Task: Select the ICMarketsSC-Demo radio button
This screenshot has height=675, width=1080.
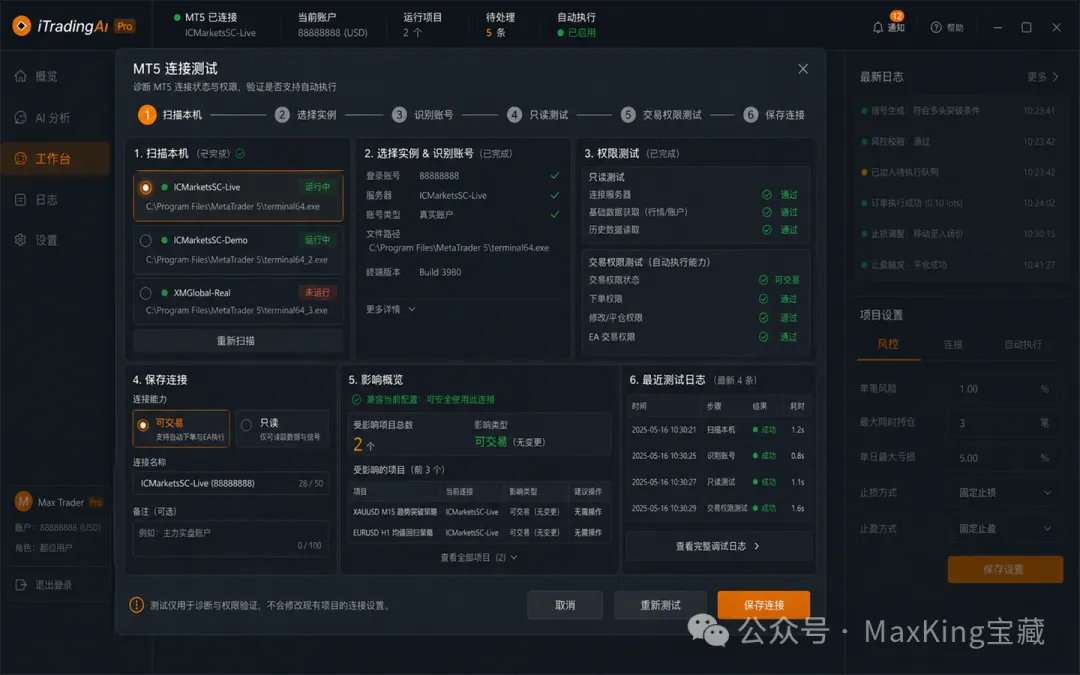Action: [x=146, y=240]
